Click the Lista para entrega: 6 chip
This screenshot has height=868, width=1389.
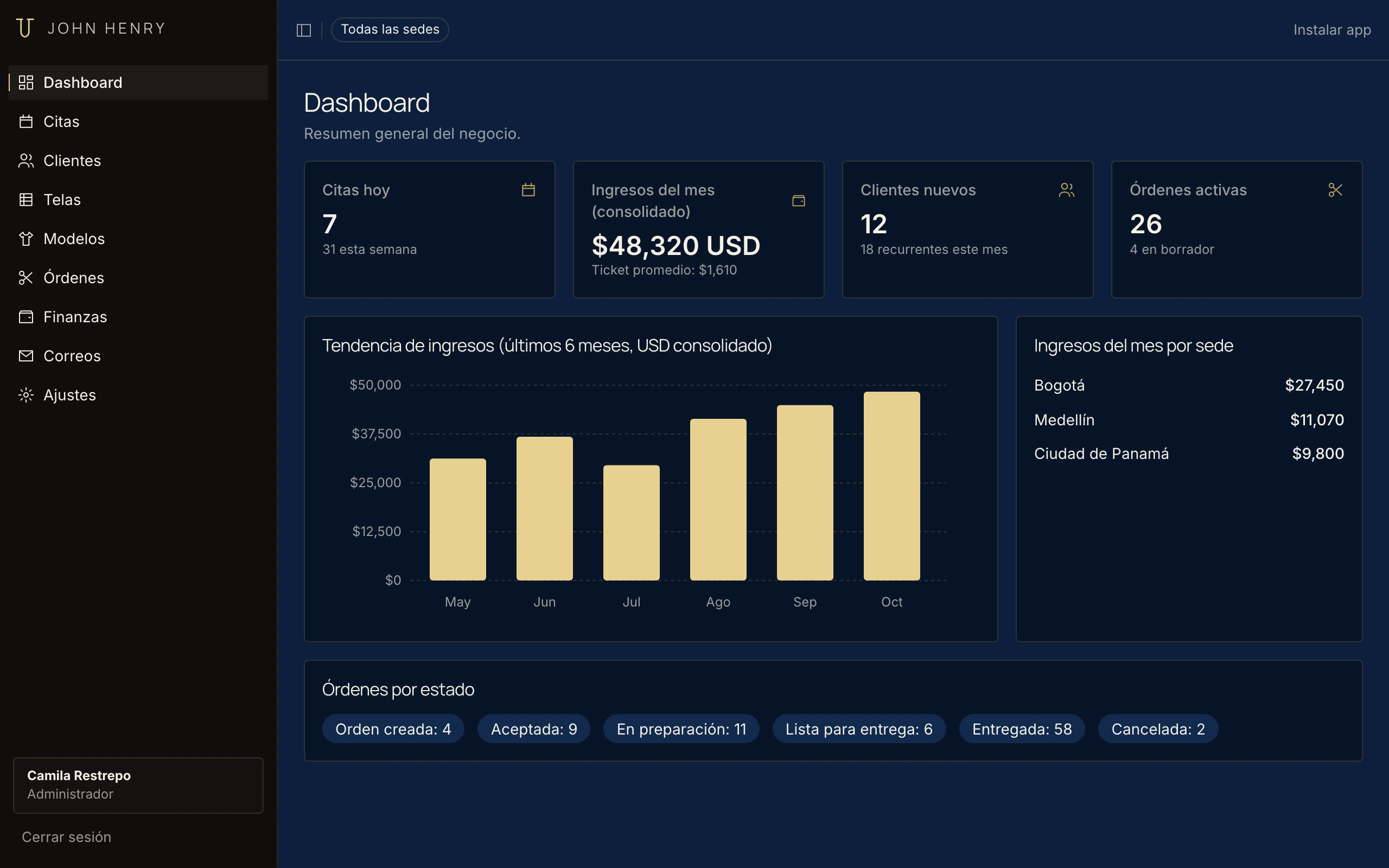point(859,729)
